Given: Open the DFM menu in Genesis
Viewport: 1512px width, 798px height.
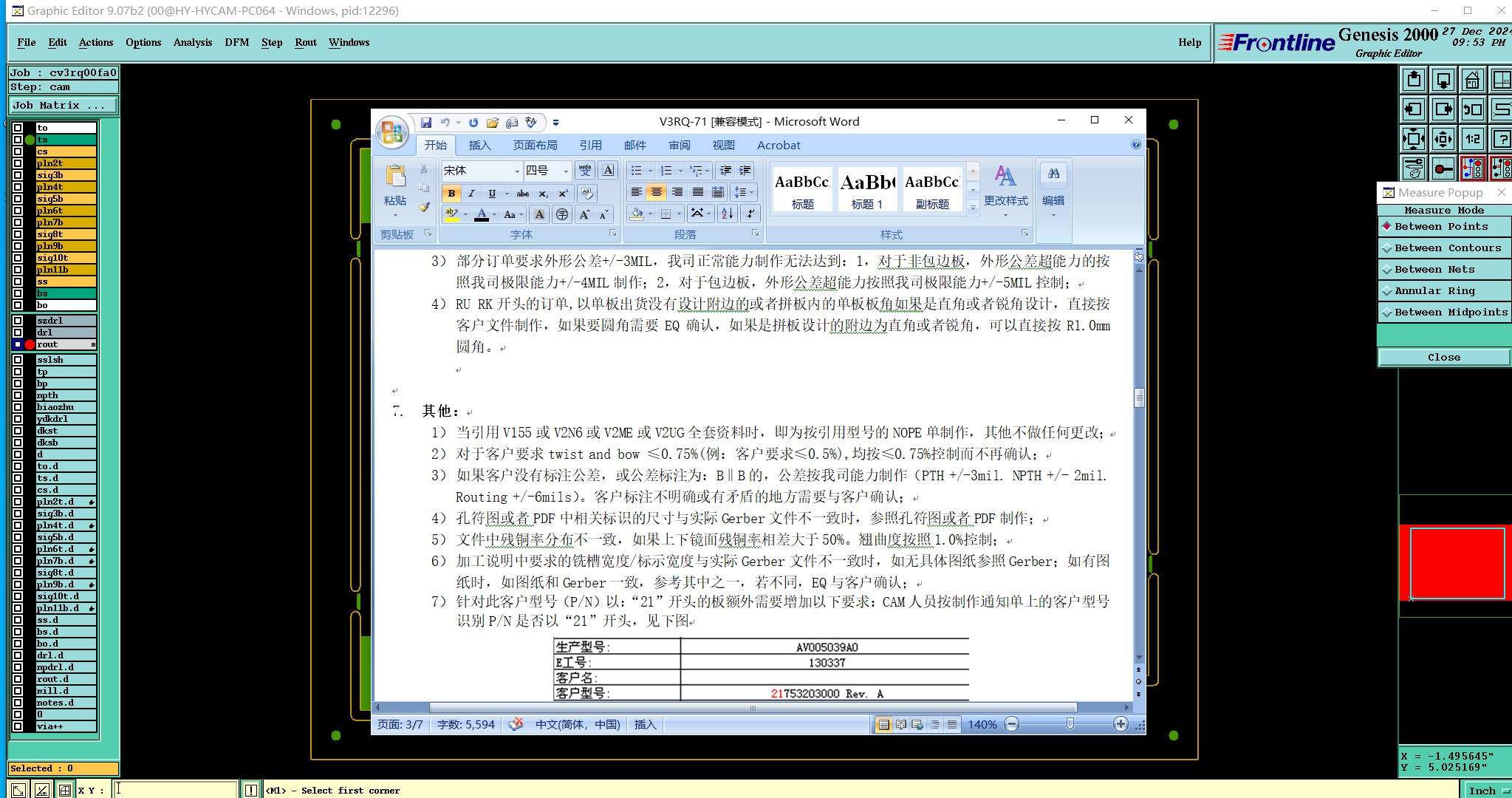Looking at the screenshot, I should click(236, 42).
